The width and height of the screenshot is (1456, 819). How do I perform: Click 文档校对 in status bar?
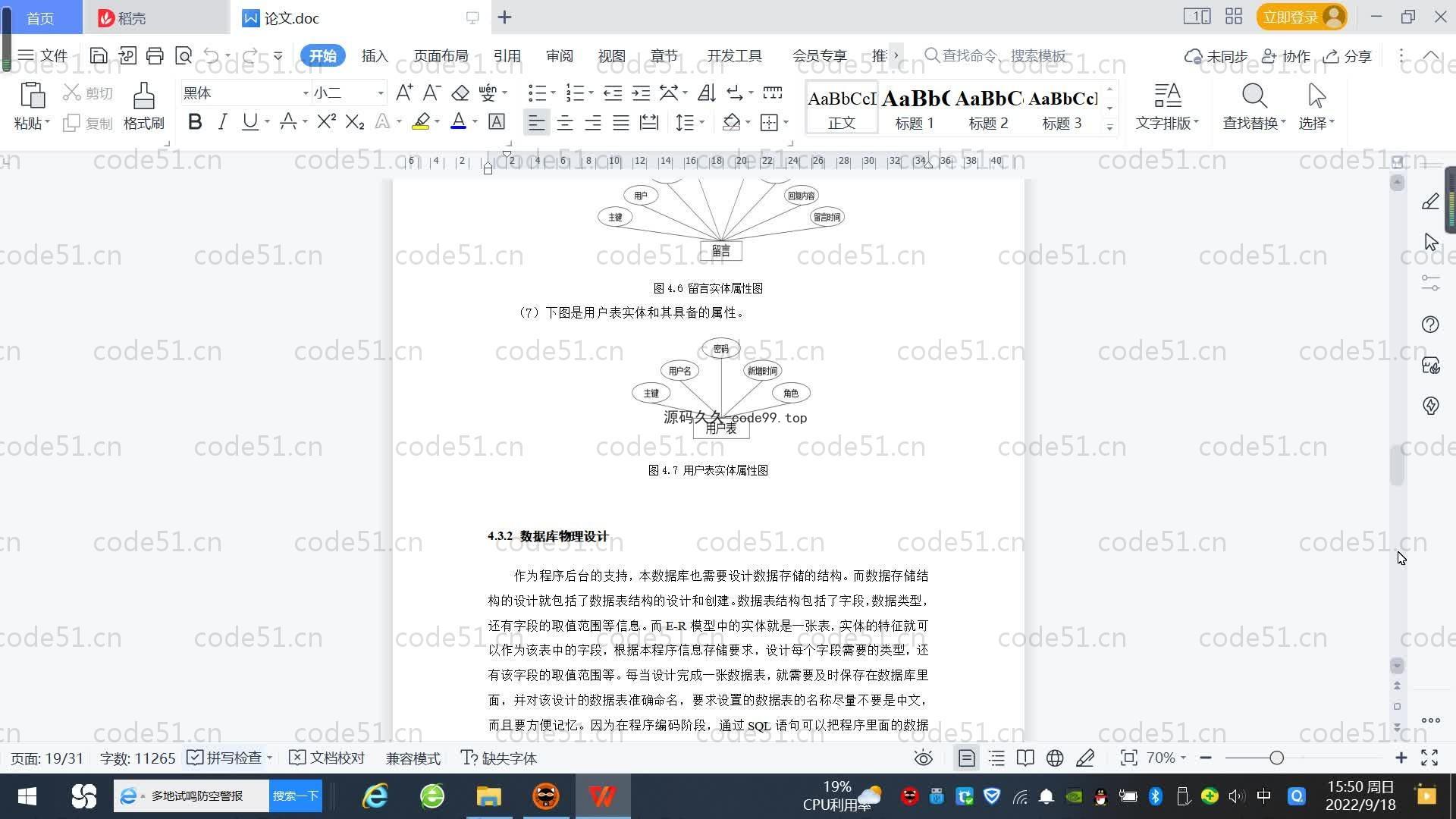(x=328, y=758)
